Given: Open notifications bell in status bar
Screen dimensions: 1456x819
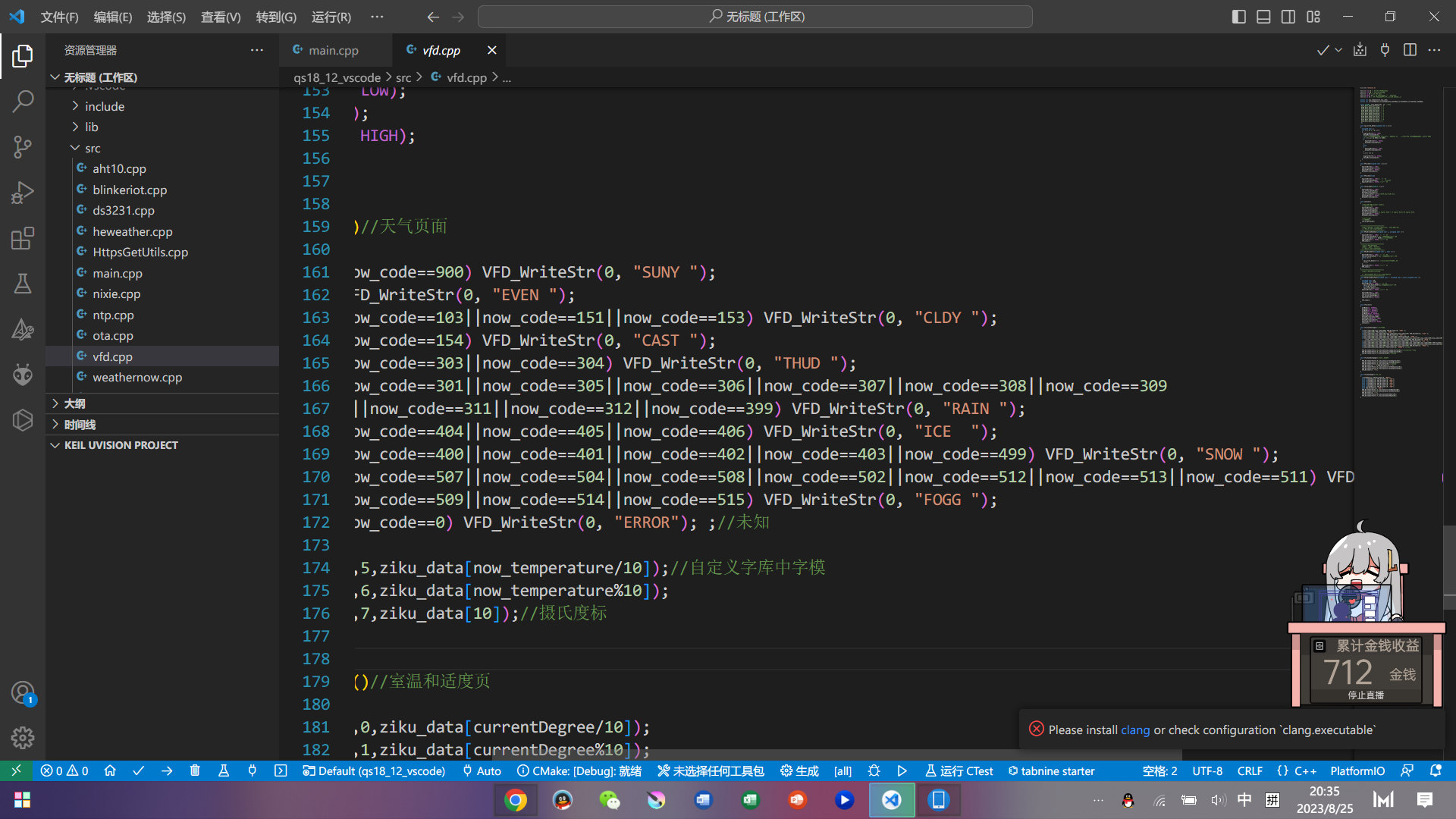Looking at the screenshot, I should click(x=1436, y=770).
